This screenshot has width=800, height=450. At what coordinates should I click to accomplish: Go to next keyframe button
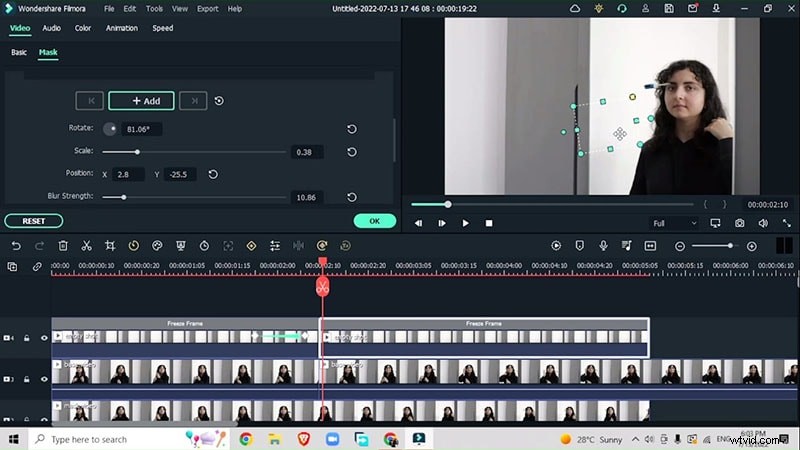pyautogui.click(x=193, y=101)
